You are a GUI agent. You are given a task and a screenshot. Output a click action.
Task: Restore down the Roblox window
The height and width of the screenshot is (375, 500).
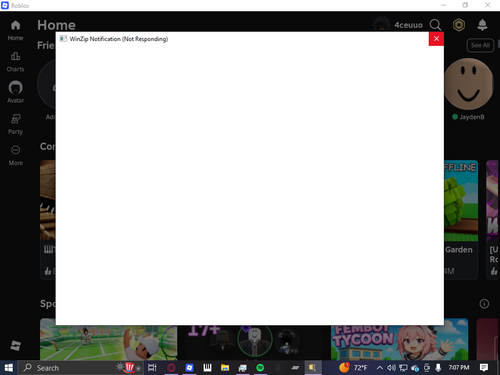pos(465,5)
